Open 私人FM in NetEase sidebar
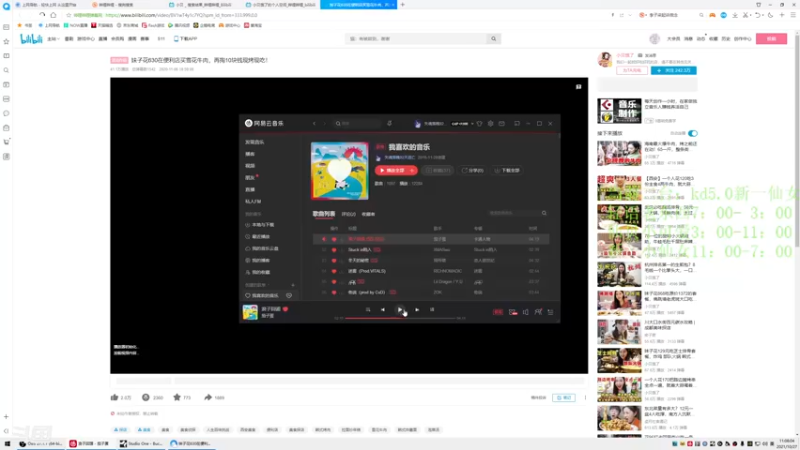The image size is (800, 450). coord(253,202)
